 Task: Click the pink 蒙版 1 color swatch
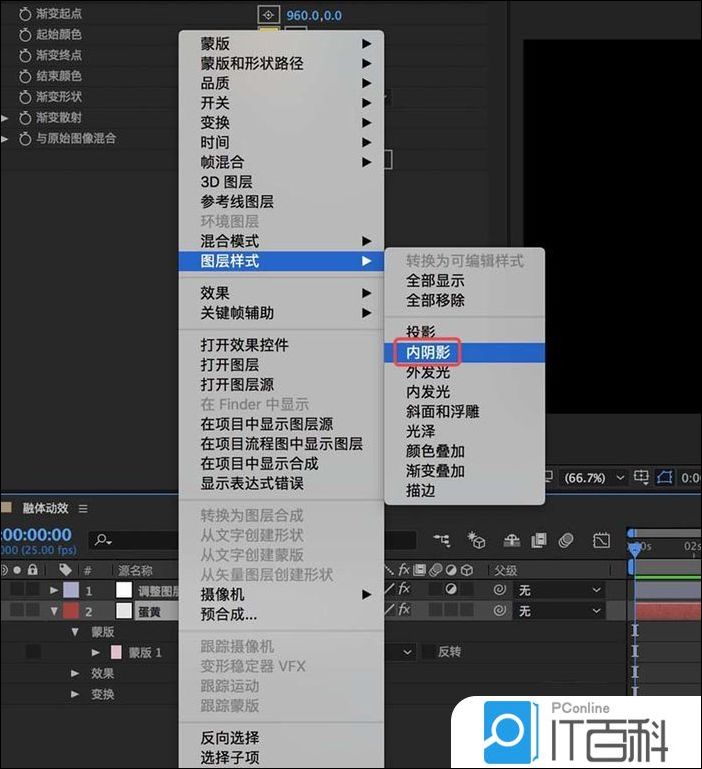[x=116, y=652]
